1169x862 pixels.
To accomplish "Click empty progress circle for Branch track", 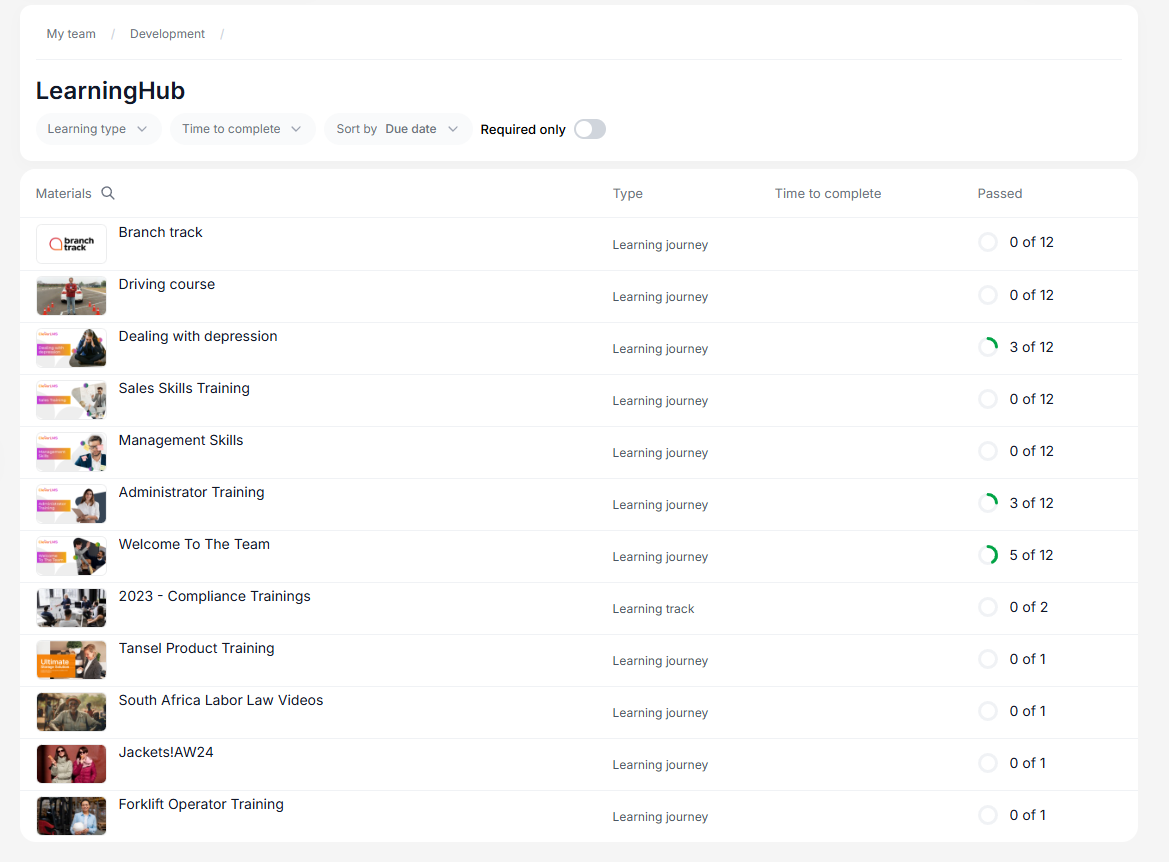I will click(988, 242).
